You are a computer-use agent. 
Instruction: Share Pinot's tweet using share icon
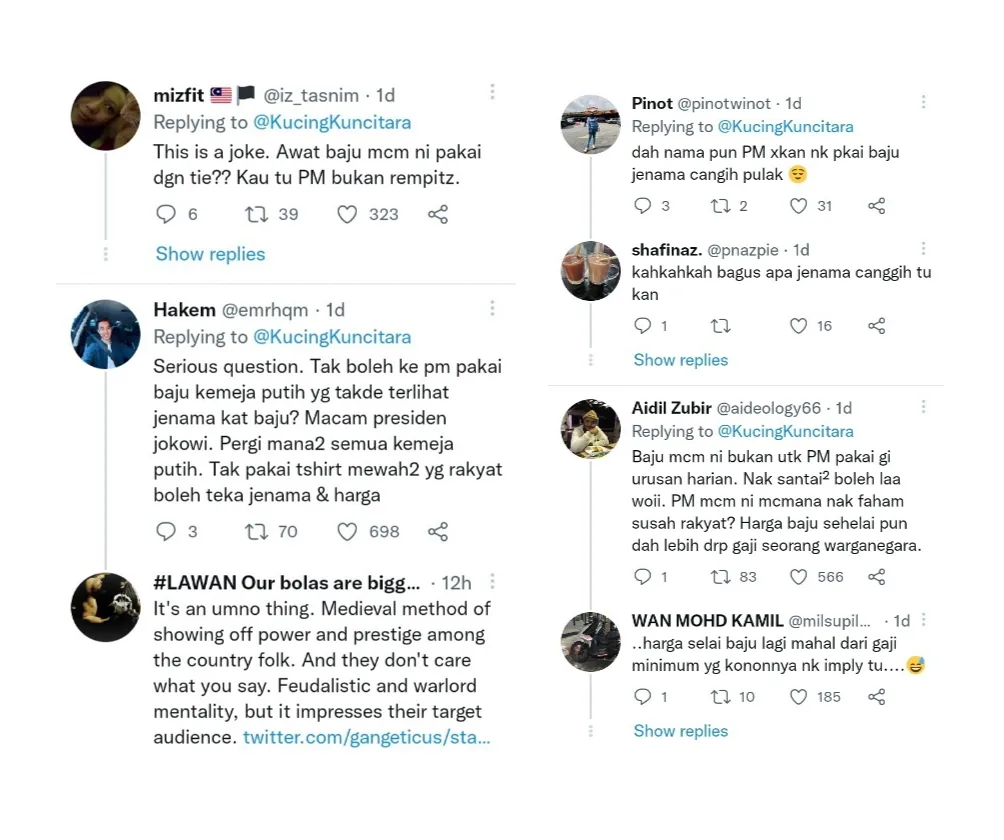tap(876, 206)
